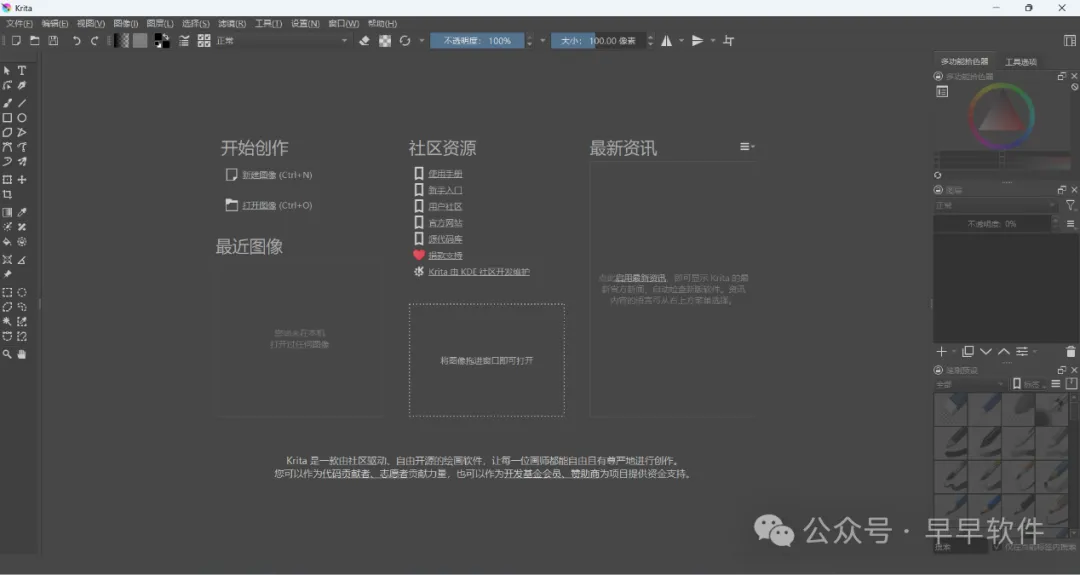The image size is (1080, 575).
Task: Expand the reload preset dropdown arrow
Action: [422, 41]
